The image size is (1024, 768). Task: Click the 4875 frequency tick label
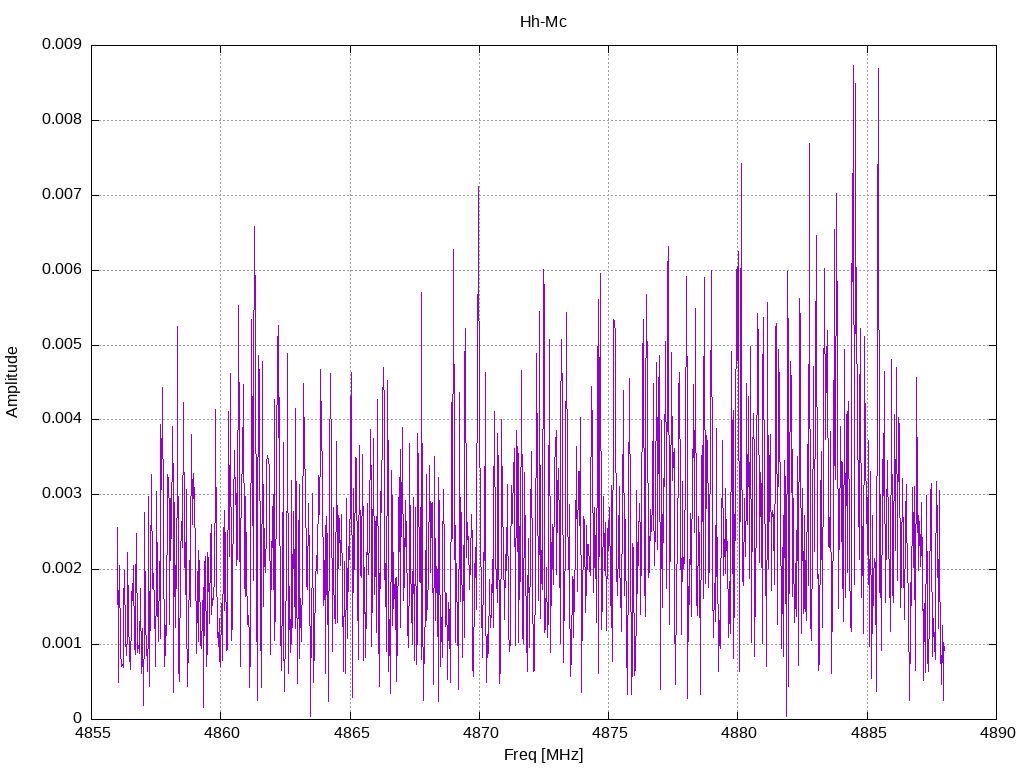(x=608, y=734)
